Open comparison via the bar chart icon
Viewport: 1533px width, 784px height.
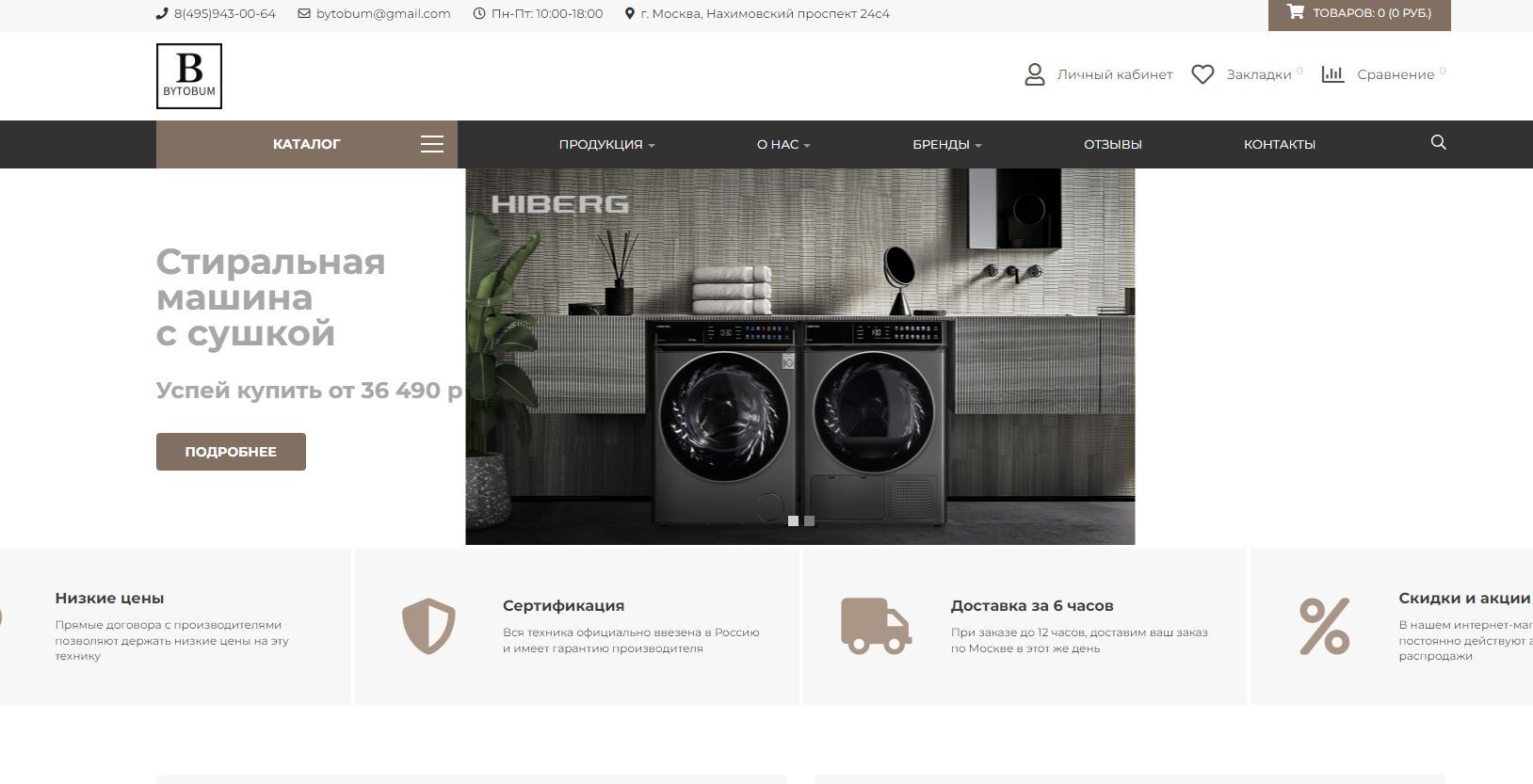pos(1332,73)
